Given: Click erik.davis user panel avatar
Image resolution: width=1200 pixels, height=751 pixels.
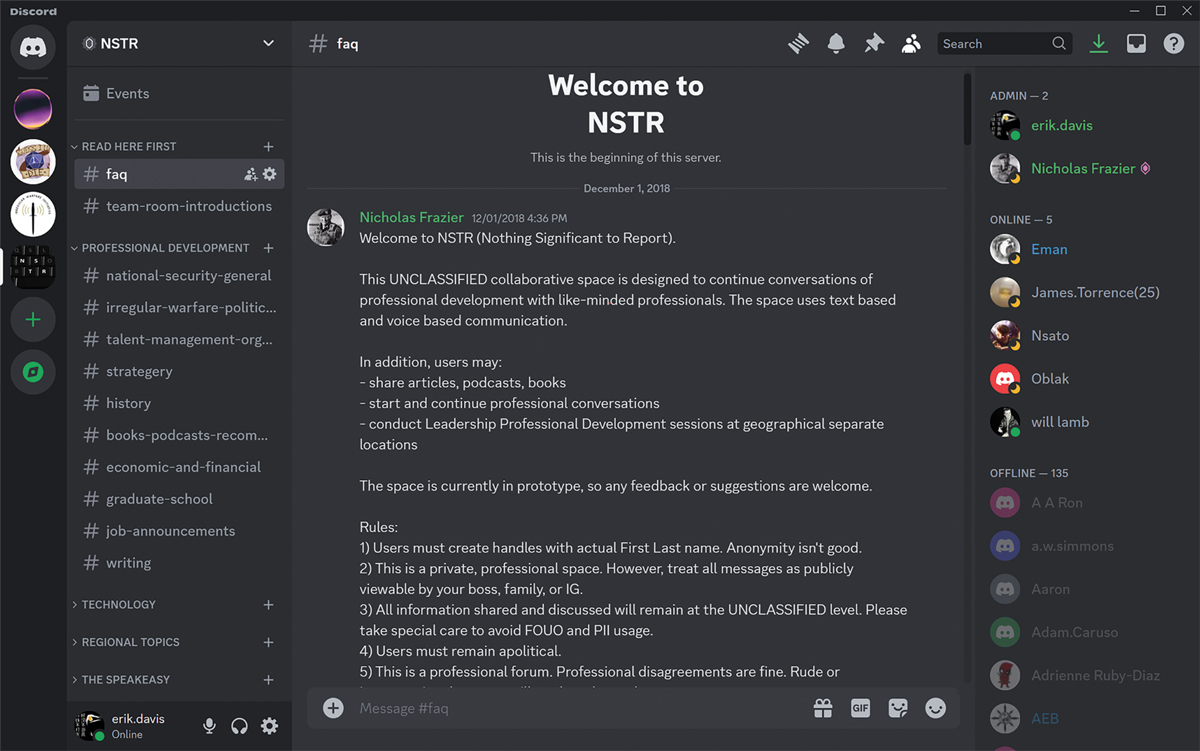Looking at the screenshot, I should 90,727.
